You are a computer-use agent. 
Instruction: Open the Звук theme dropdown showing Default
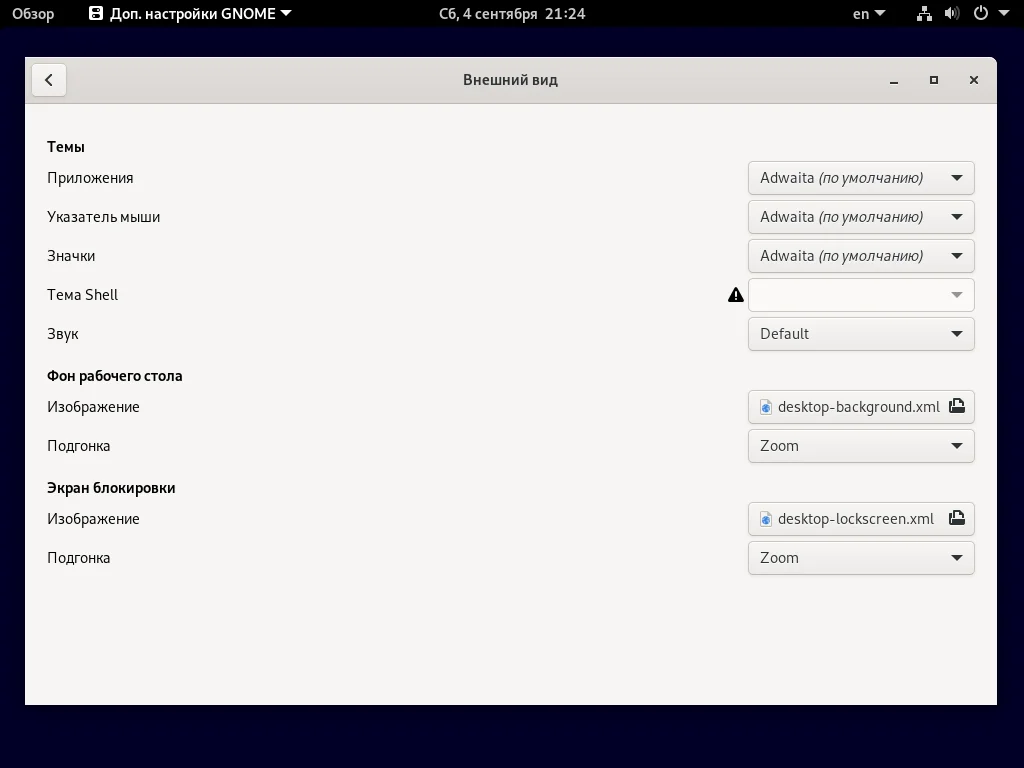point(860,334)
